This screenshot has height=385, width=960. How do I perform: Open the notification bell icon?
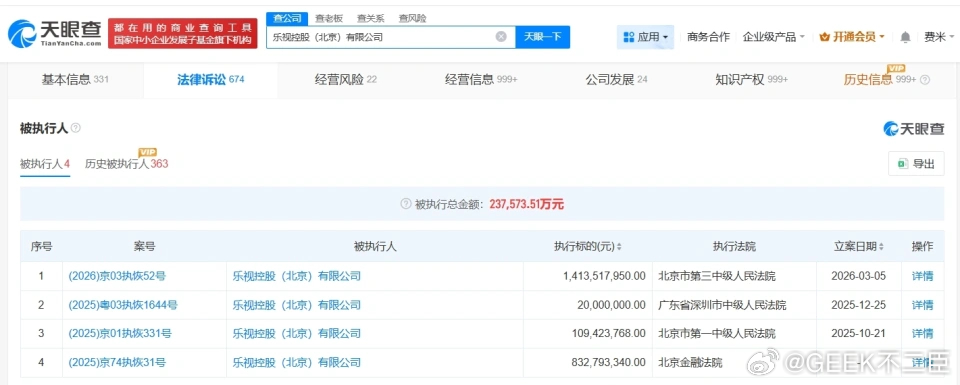point(905,37)
